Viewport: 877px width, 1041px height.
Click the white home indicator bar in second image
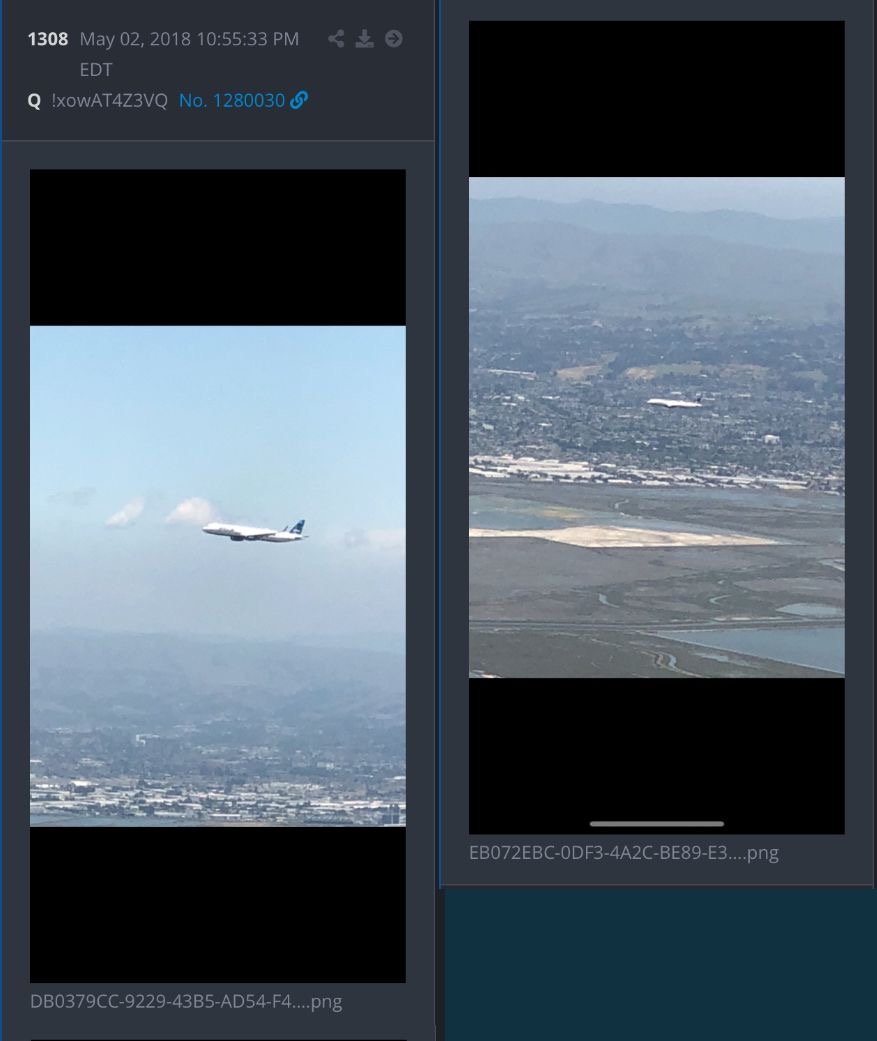[x=657, y=824]
